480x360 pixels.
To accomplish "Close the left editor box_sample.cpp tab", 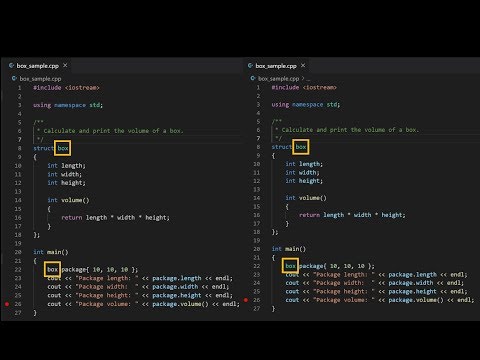I will [65, 65].
